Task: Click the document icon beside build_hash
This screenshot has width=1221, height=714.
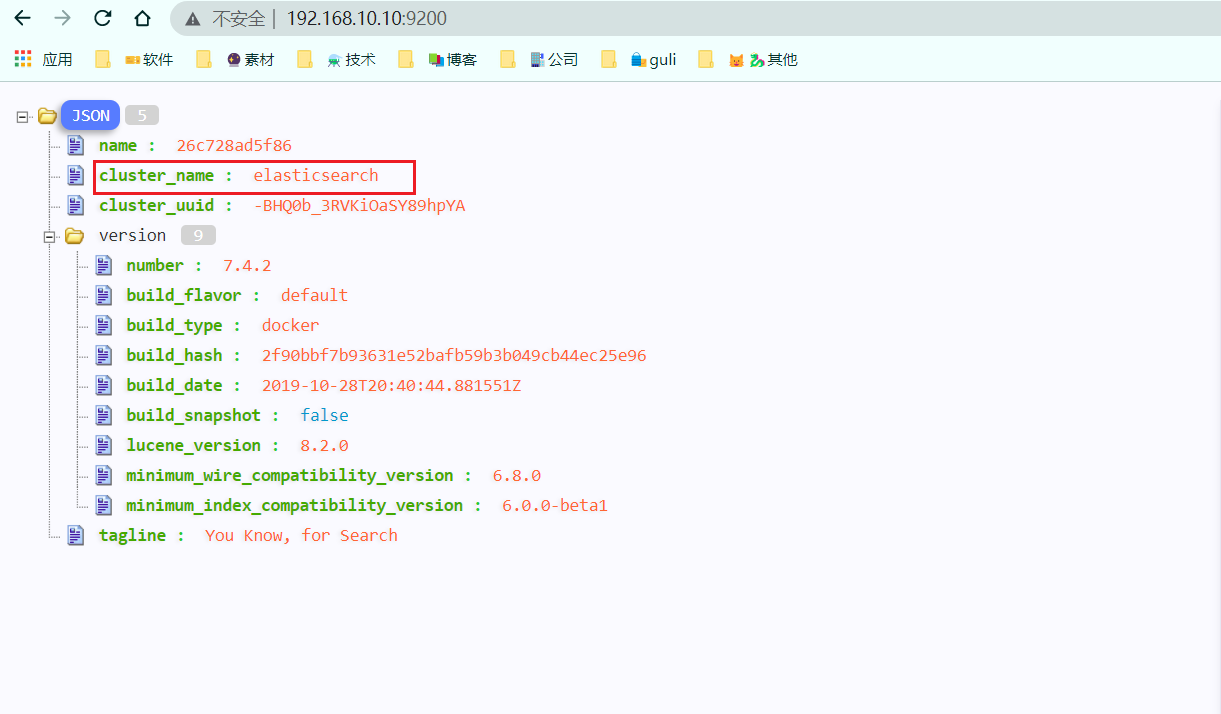Action: [104, 355]
